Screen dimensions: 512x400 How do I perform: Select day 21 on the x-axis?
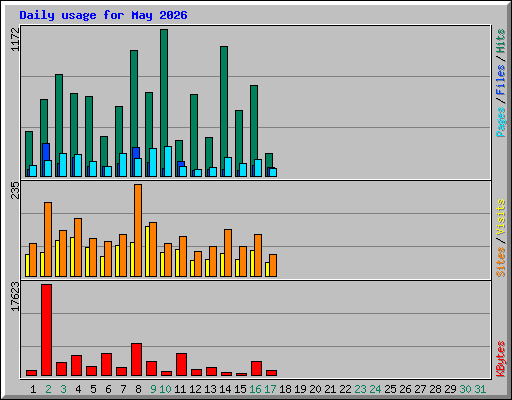click(x=330, y=389)
